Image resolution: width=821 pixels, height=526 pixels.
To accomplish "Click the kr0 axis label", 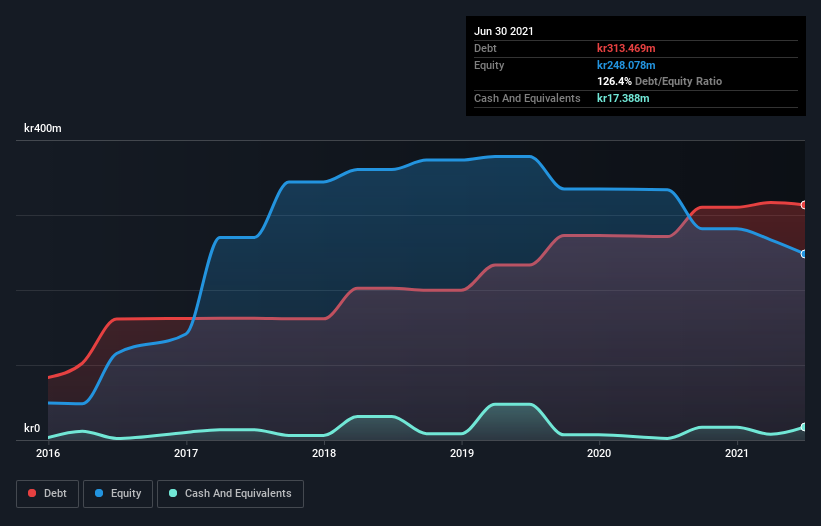I will click(x=32, y=428).
